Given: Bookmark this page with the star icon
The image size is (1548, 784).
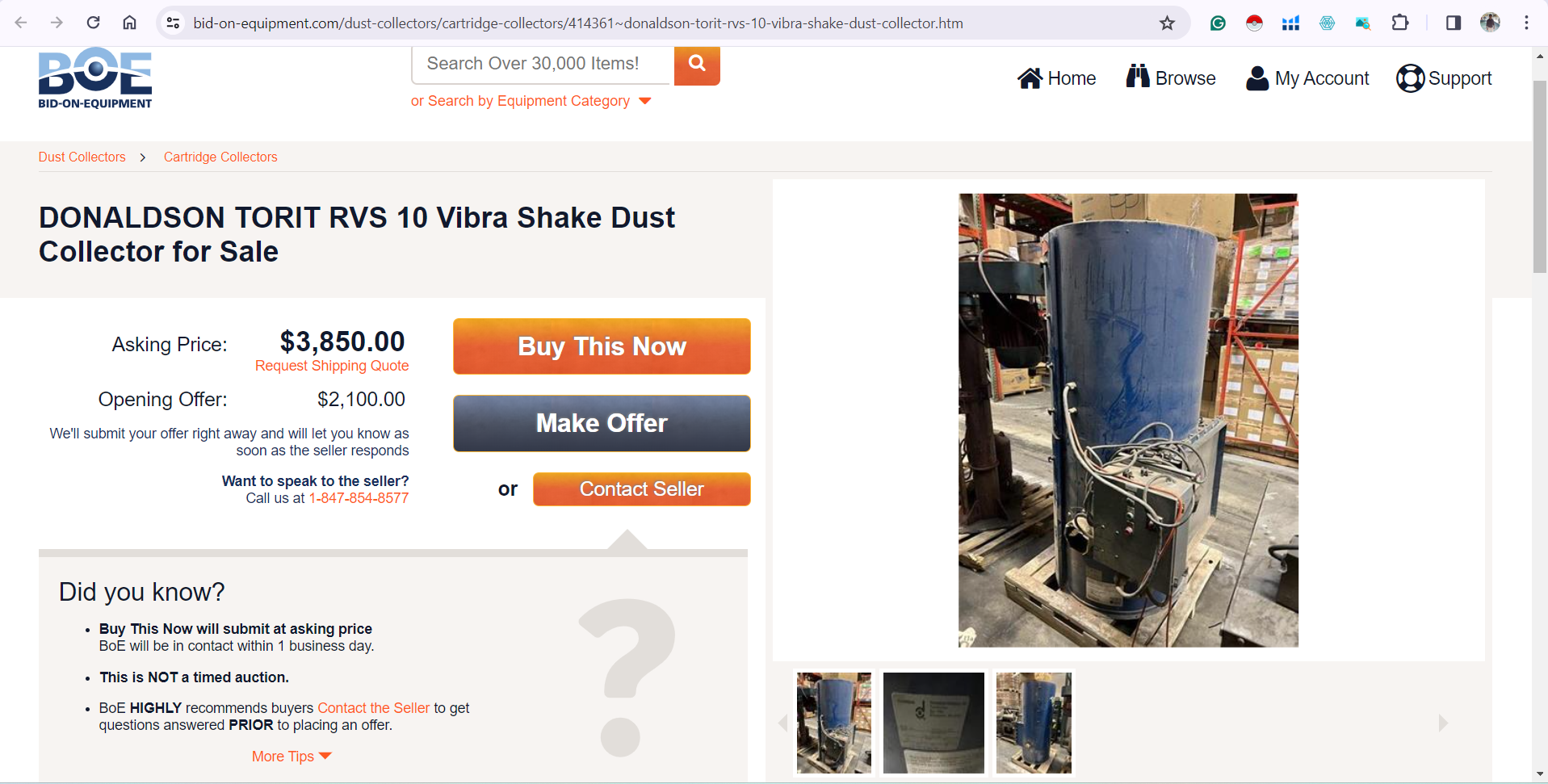Looking at the screenshot, I should coord(1167,23).
